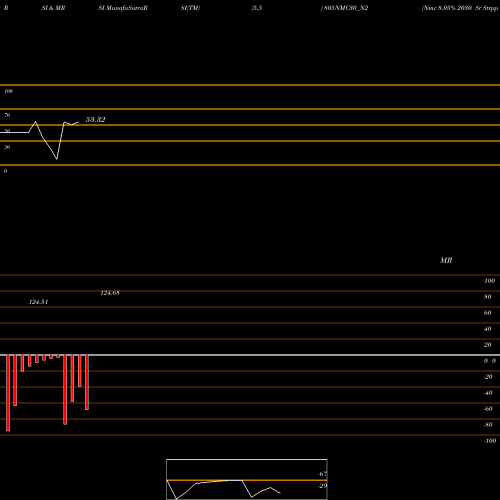Screen dimensions: 500x500
Task: Click the 'SI MunafaSutraR' header text
Action: point(123,8)
